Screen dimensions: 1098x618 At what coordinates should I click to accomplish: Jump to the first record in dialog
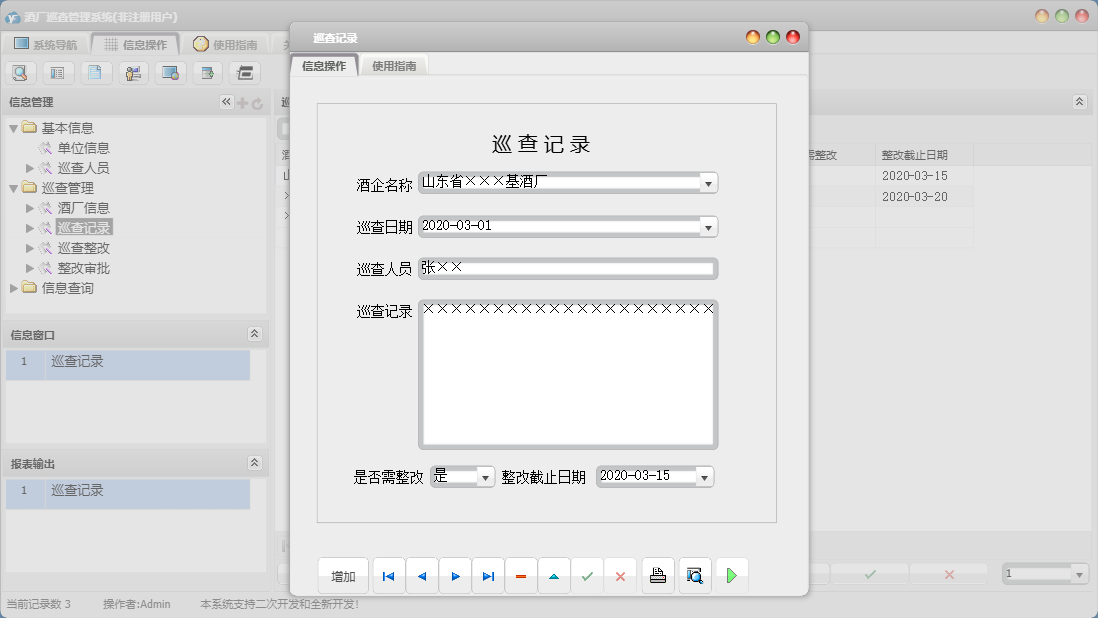(389, 576)
